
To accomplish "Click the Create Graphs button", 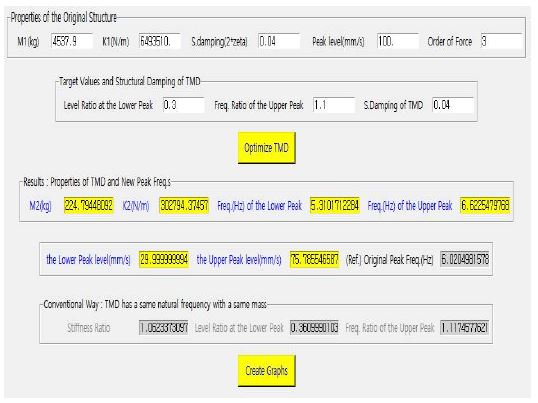I will (x=267, y=370).
